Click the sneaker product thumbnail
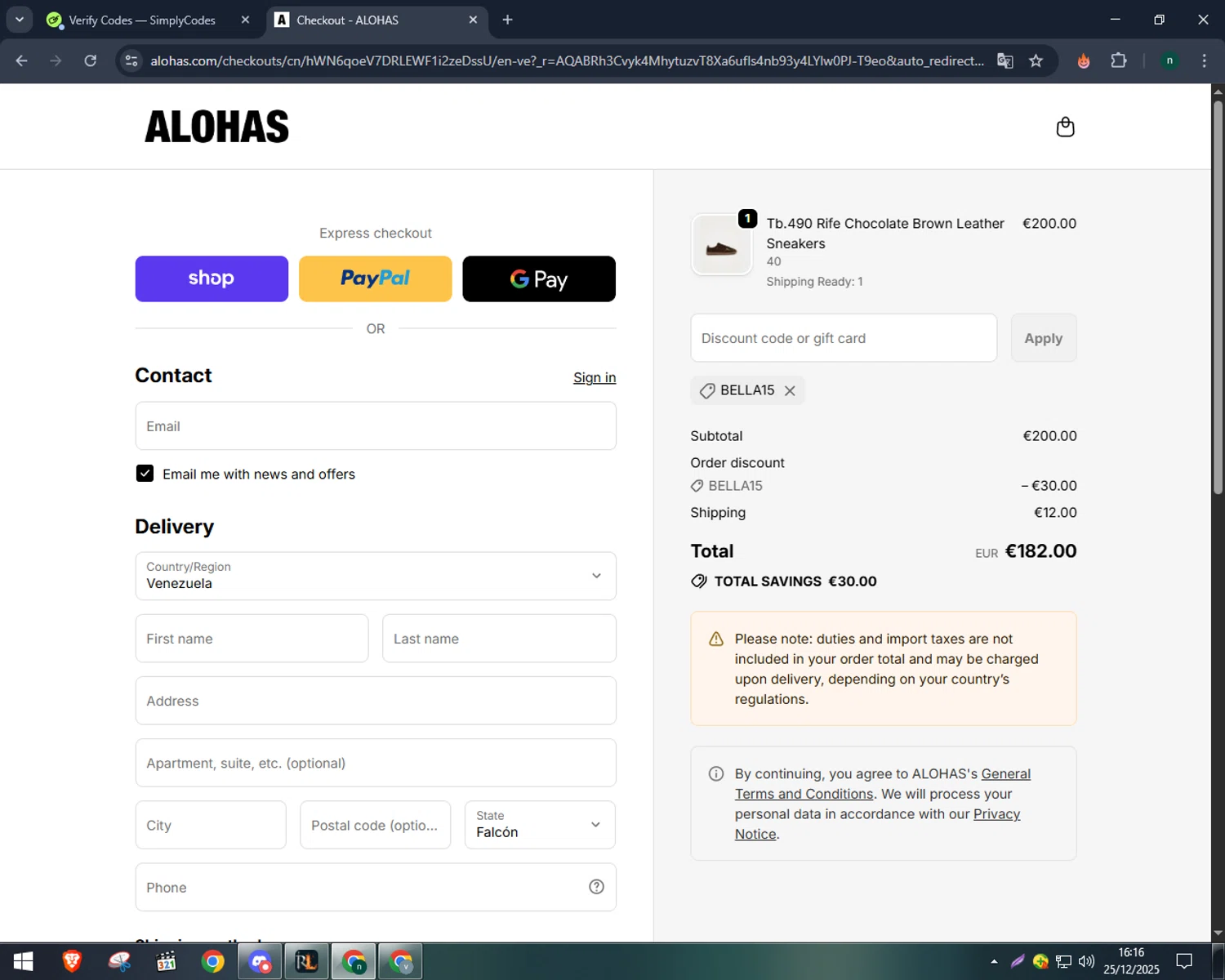Screen dimensions: 1225x980 [x=722, y=245]
